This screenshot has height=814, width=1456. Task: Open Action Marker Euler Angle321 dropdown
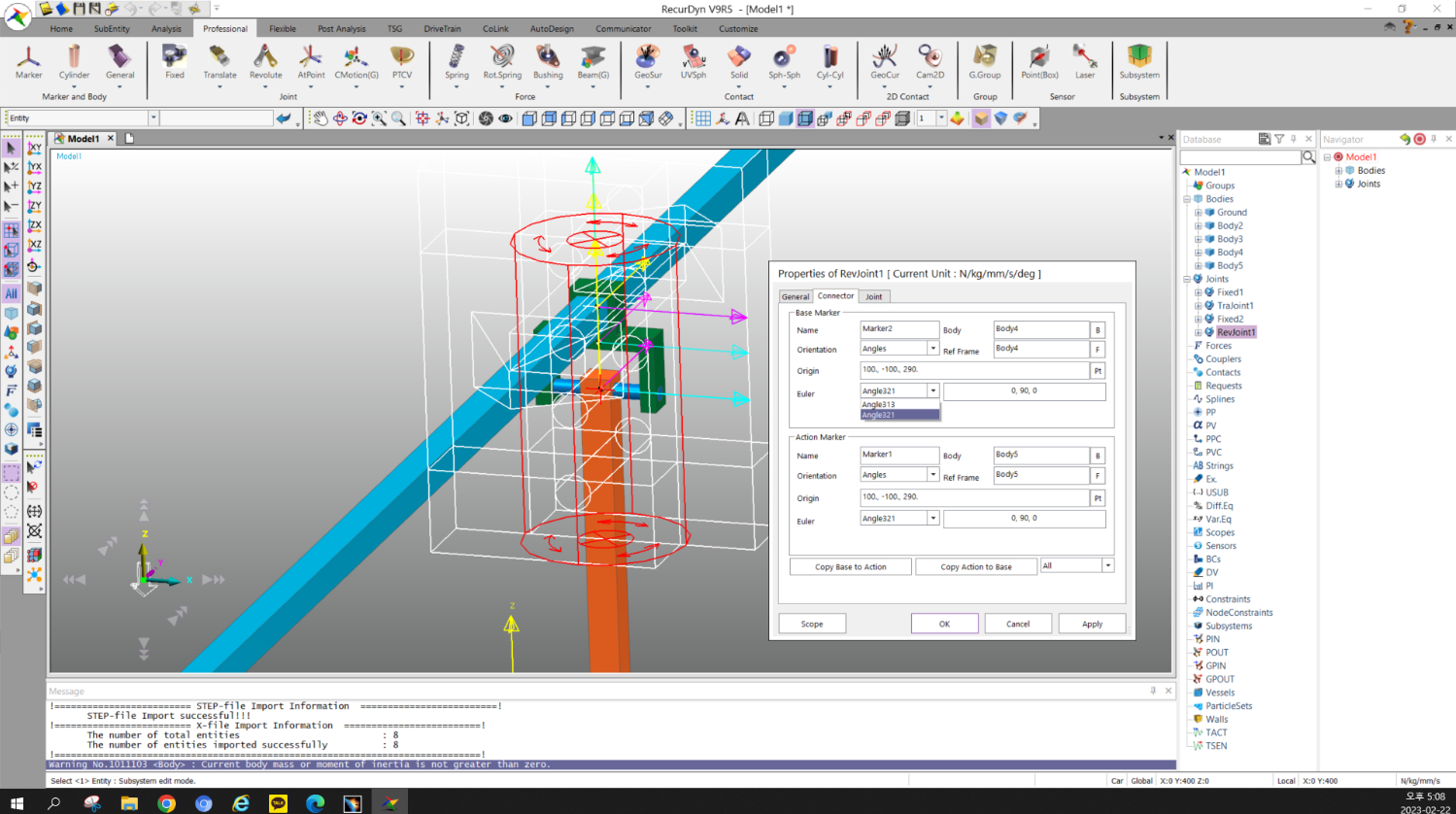[932, 519]
